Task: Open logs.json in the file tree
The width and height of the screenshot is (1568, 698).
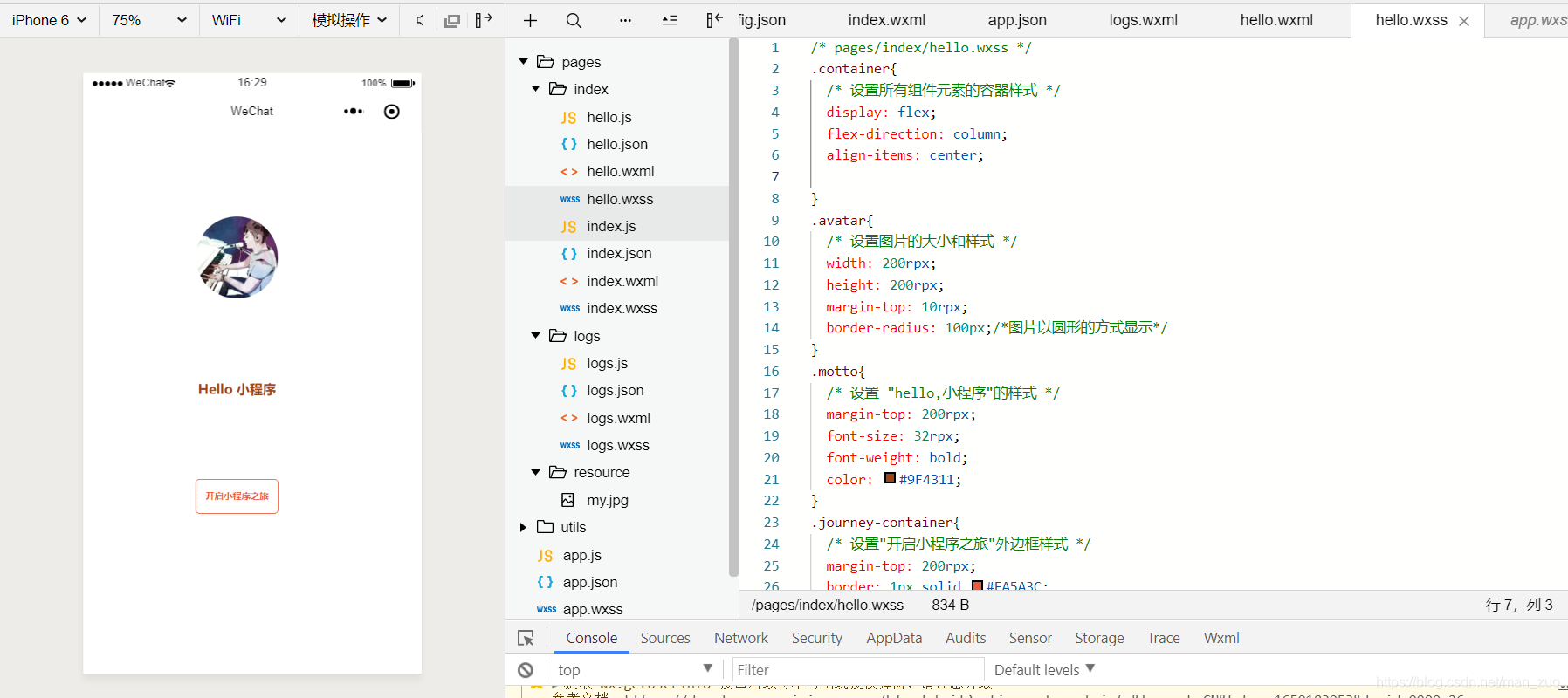Action: coord(617,390)
